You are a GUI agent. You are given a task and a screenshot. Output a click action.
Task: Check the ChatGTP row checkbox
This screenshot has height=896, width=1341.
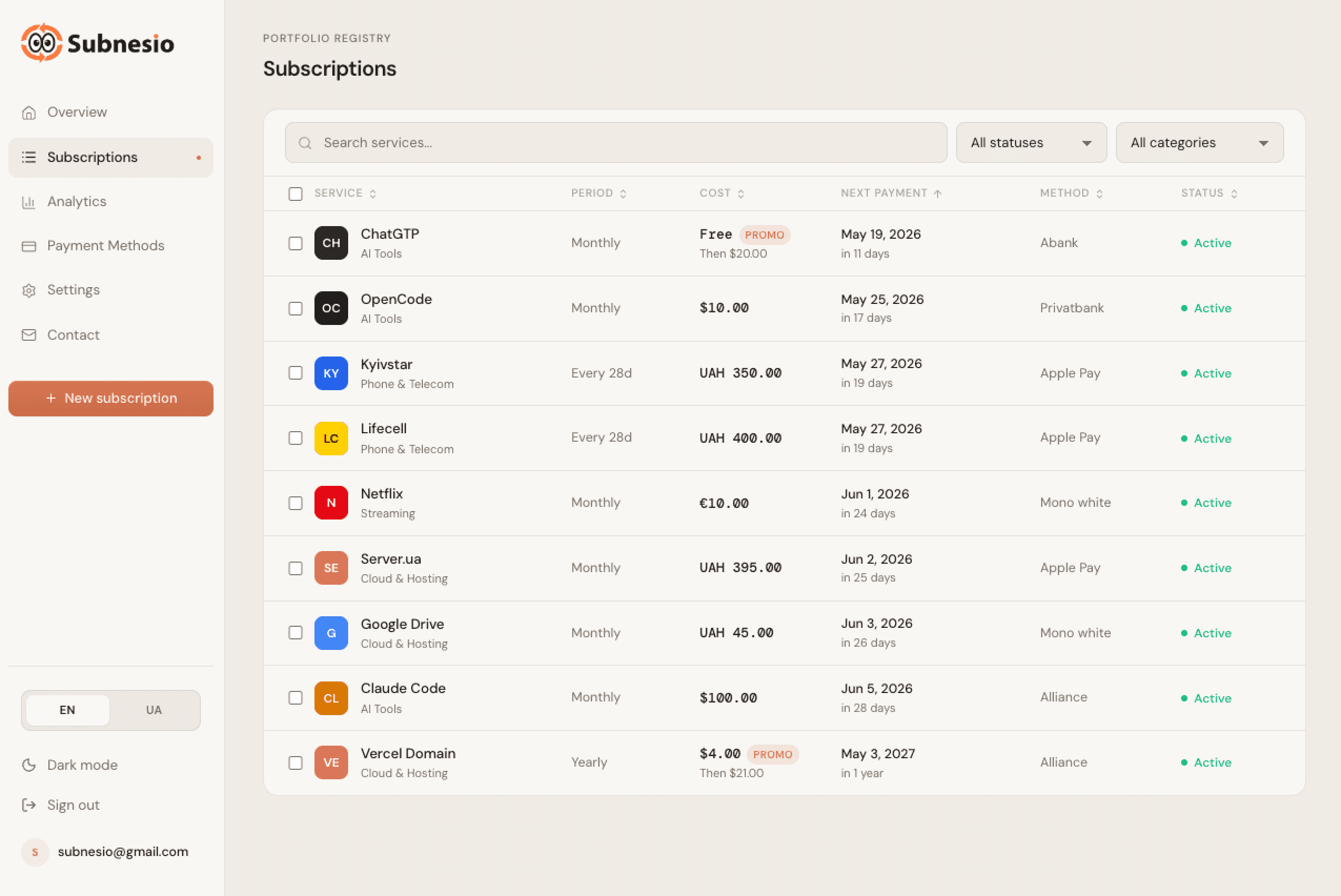[x=296, y=243]
